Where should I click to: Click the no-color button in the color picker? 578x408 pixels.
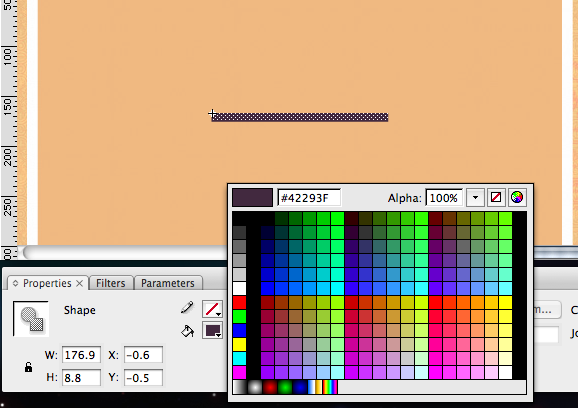[x=496, y=198]
